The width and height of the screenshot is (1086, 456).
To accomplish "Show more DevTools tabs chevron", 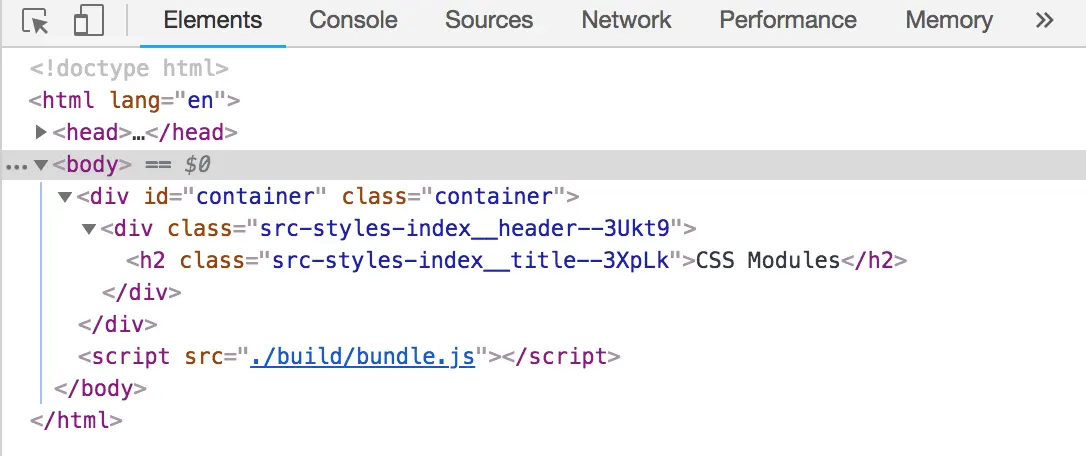I will pos(1044,20).
